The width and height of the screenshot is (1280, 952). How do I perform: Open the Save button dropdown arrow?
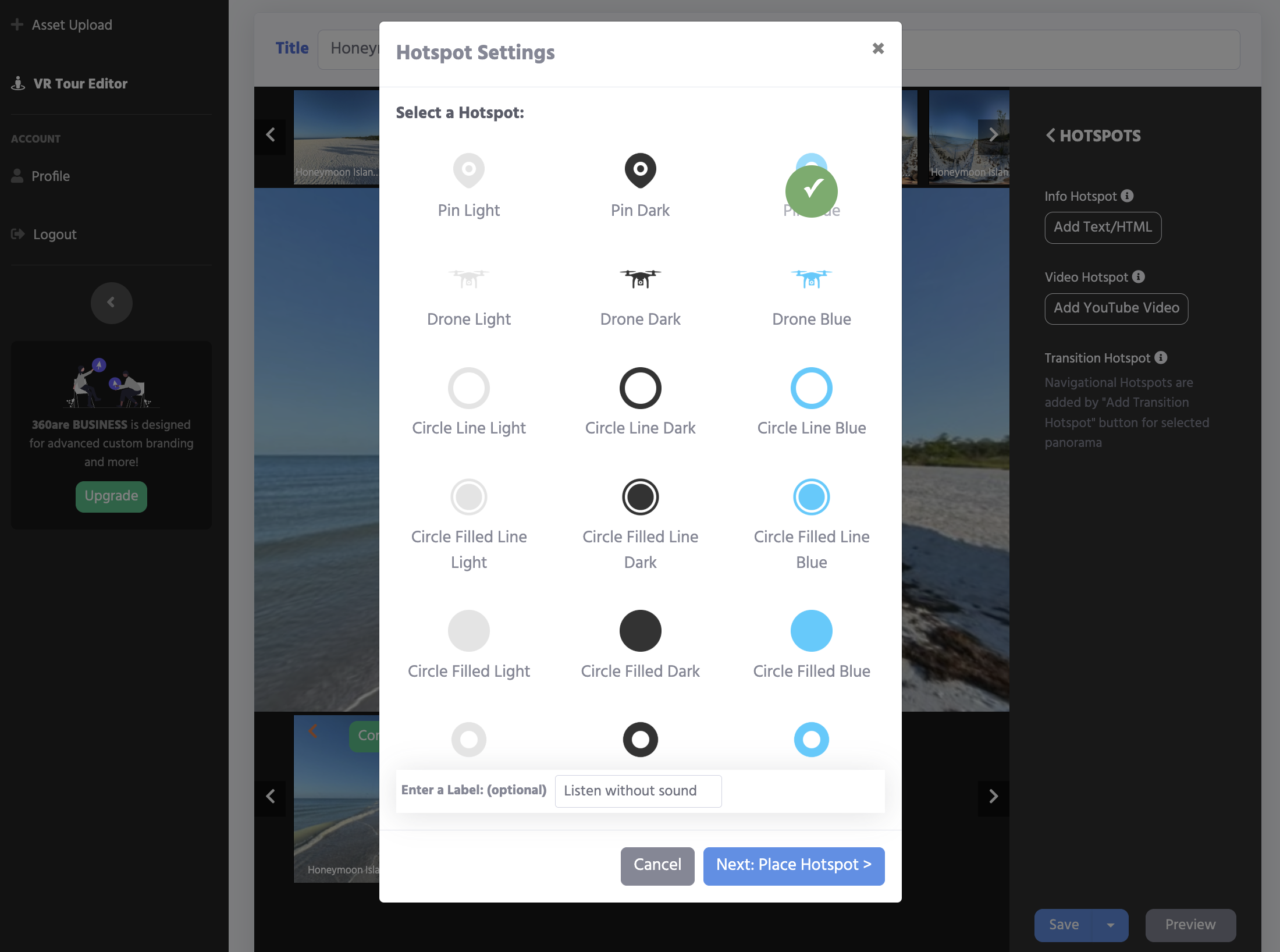click(1110, 925)
